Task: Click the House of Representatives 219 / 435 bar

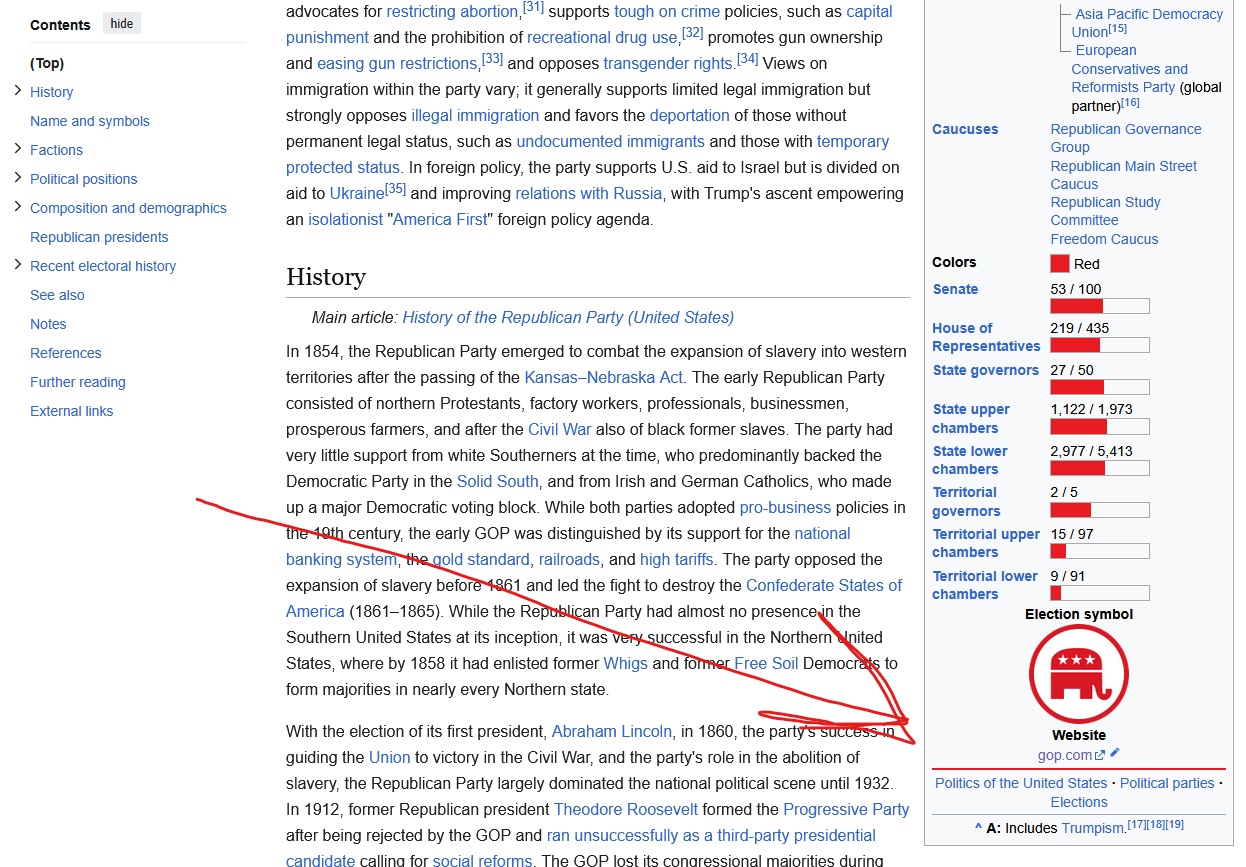Action: pyautogui.click(x=1100, y=345)
